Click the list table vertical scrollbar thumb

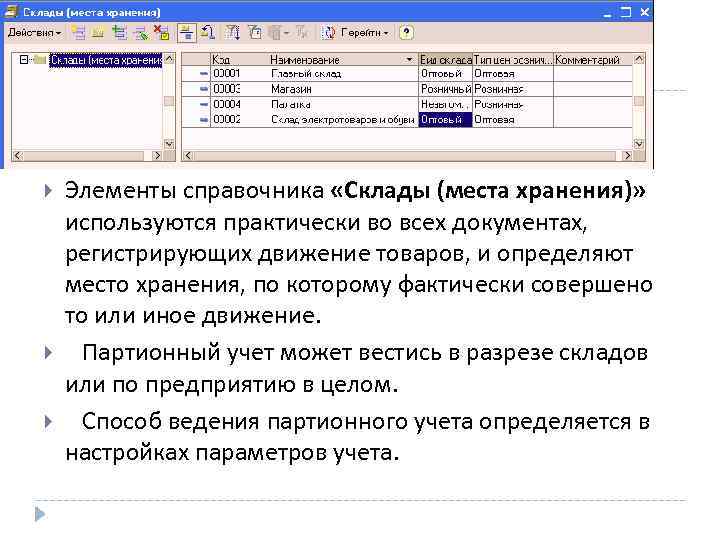click(639, 101)
